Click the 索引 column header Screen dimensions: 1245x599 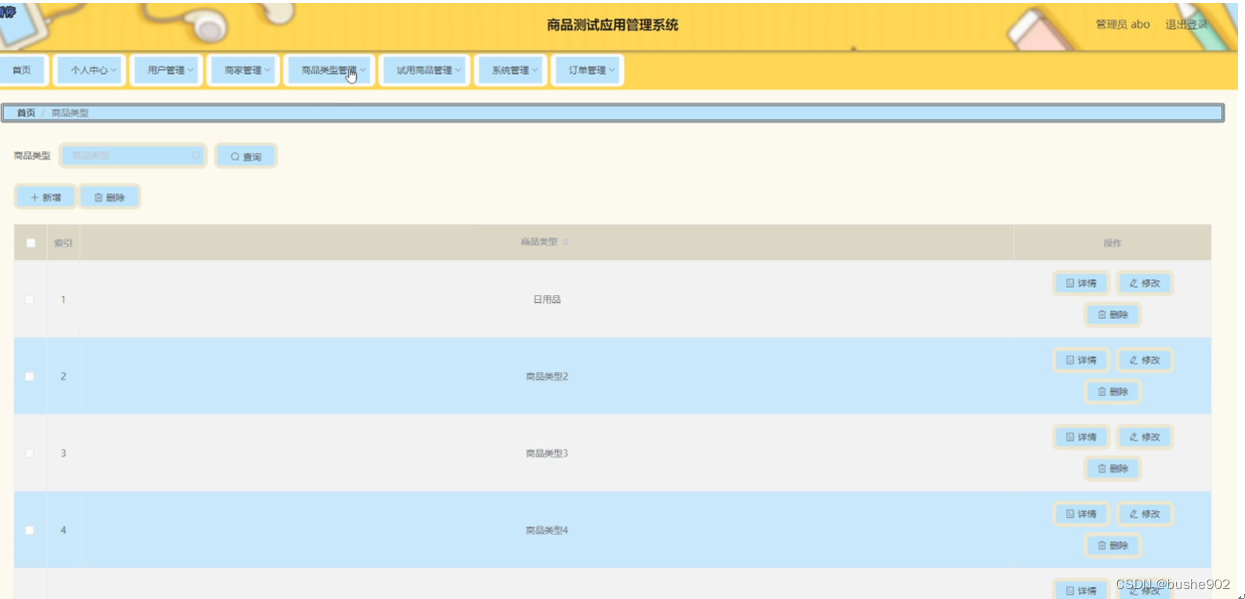coord(63,243)
